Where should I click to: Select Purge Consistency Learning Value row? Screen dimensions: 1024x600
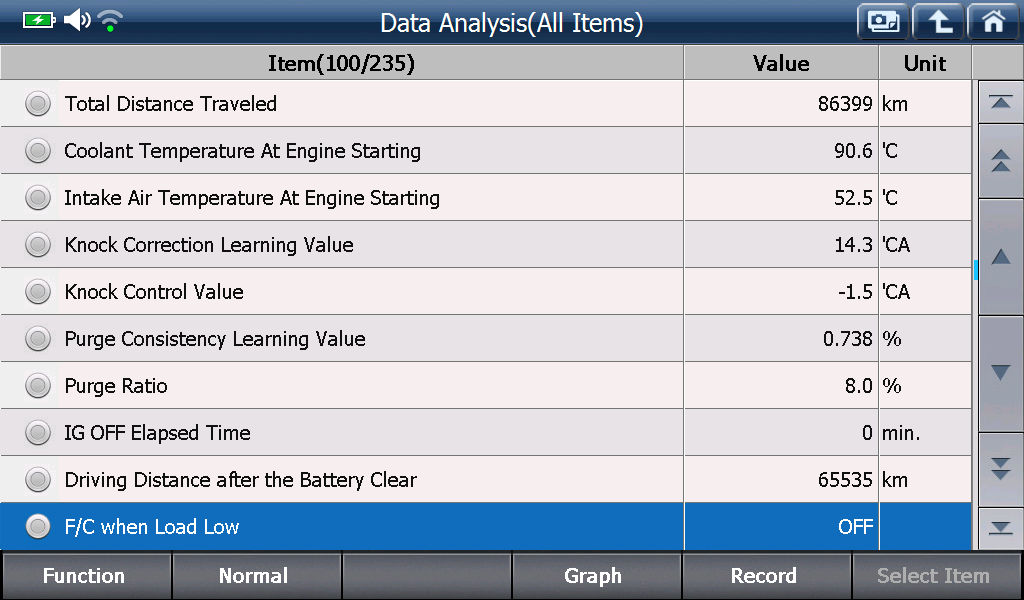point(486,339)
